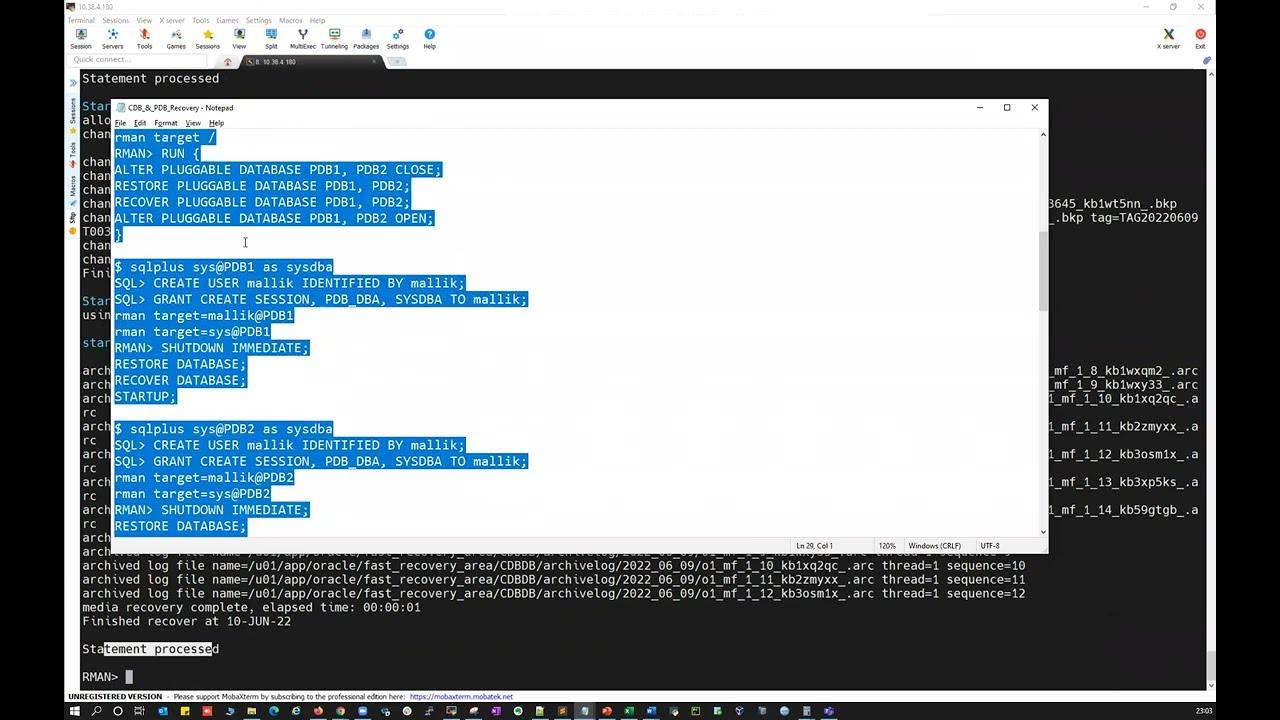The image size is (1280, 720).
Task: Click 'Finished recover at 10-JUN-22' in terminal
Action: tap(186, 621)
